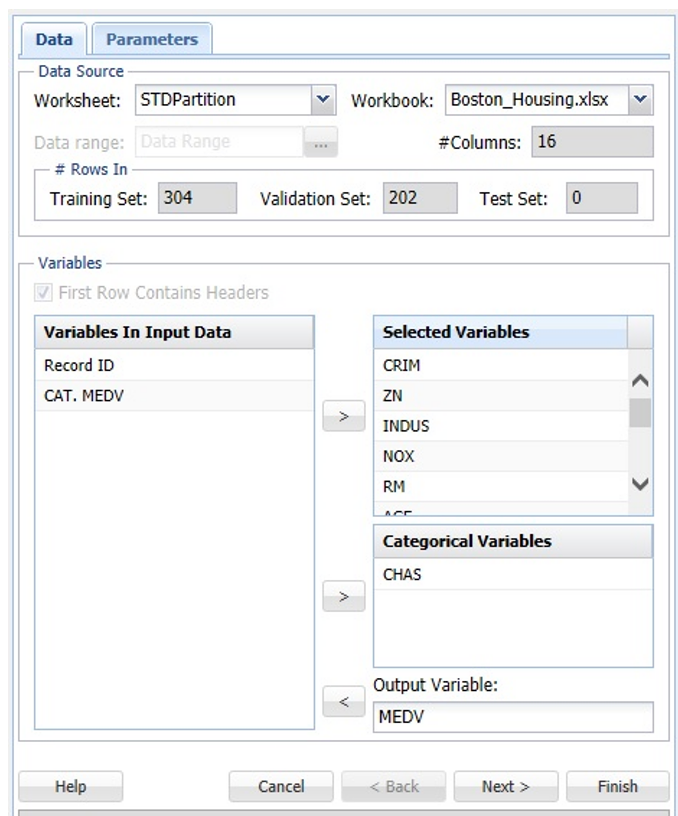Click the Finish button
This screenshot has height=816, width=678.
[617, 787]
